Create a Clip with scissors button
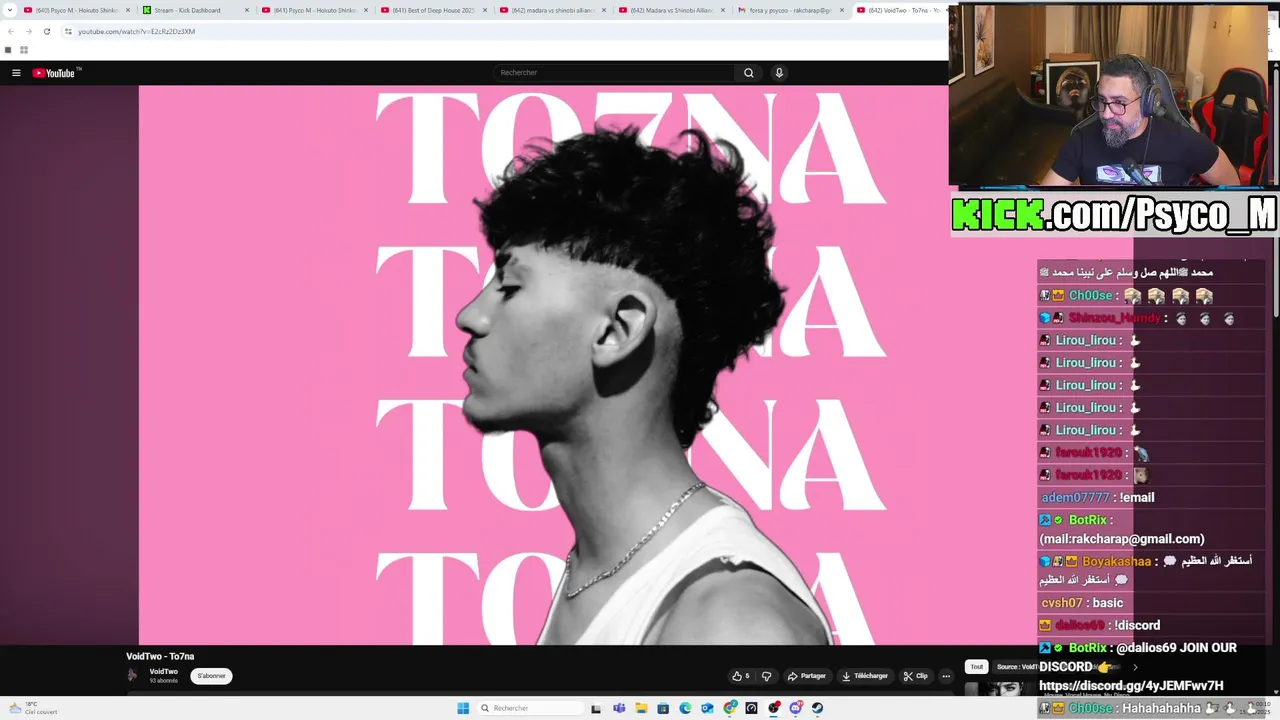The height and width of the screenshot is (720, 1280). [x=916, y=676]
